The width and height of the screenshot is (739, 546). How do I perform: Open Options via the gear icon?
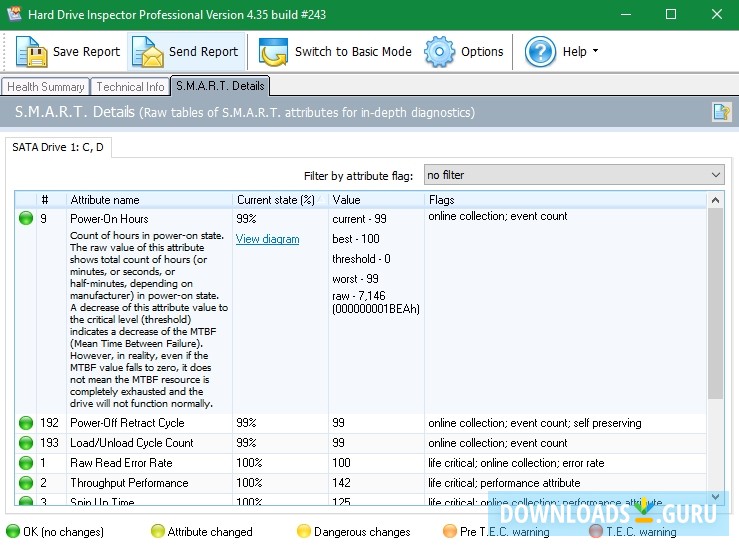coord(440,52)
